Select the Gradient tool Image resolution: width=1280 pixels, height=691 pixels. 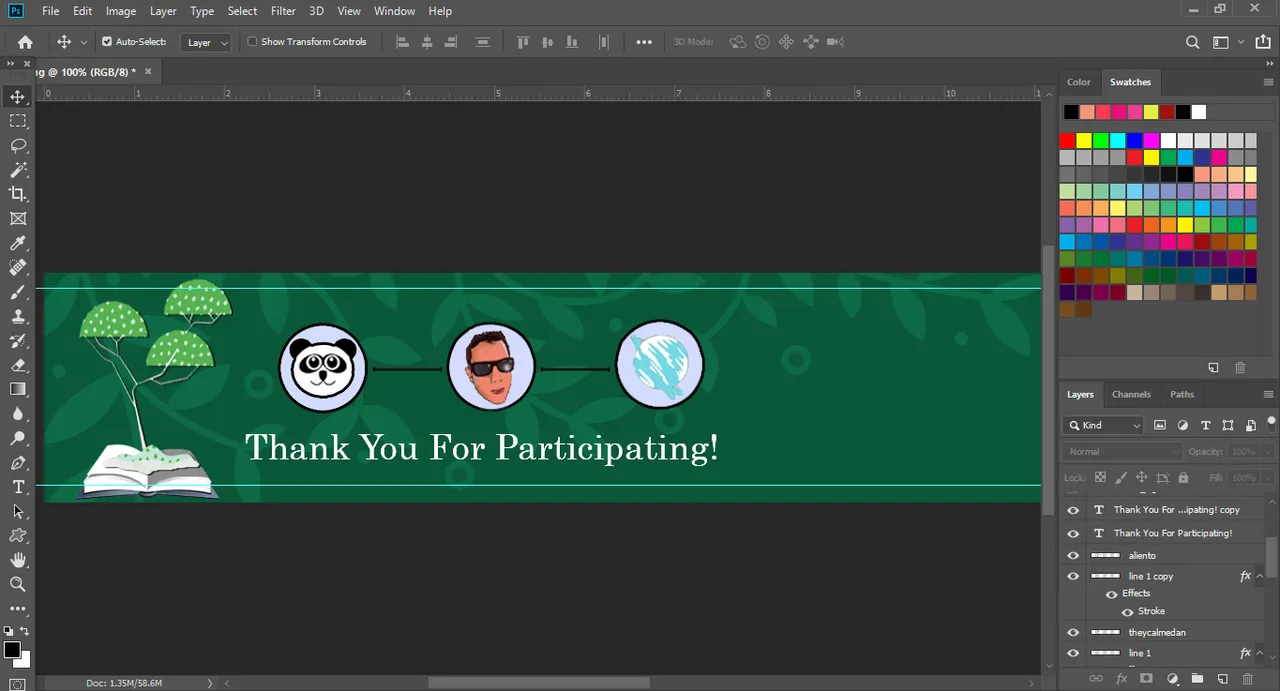pos(18,389)
